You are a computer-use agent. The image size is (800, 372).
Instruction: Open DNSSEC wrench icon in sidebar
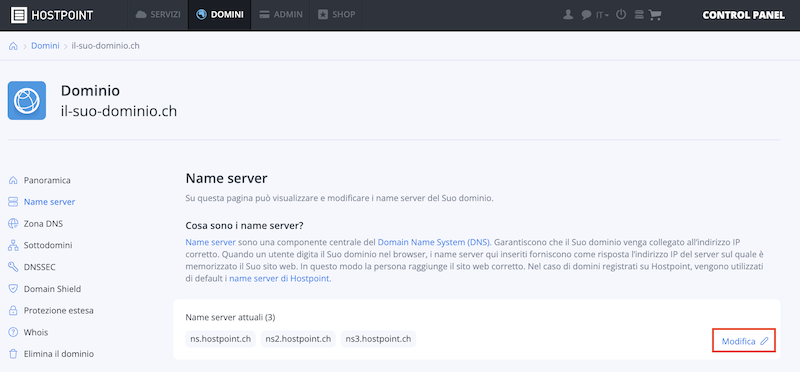pyautogui.click(x=13, y=267)
